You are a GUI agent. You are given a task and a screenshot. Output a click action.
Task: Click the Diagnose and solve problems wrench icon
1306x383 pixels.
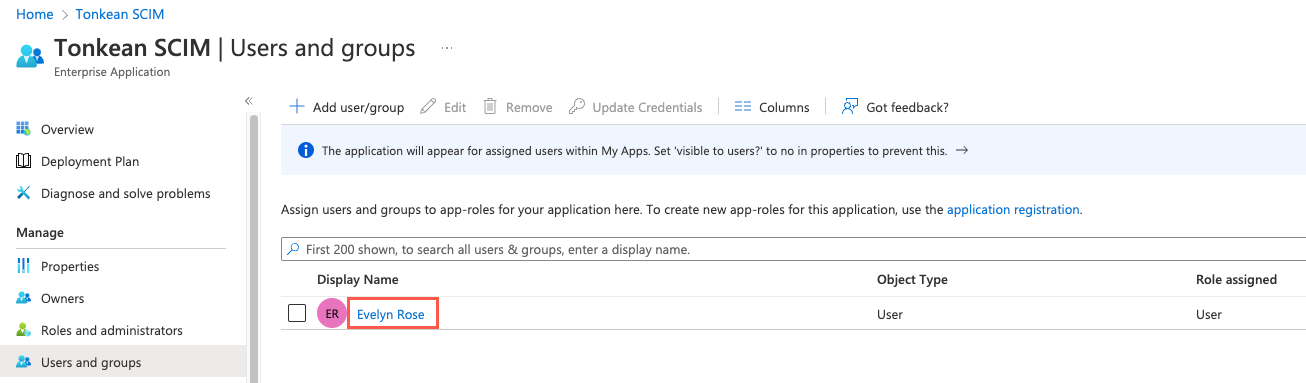pos(24,193)
